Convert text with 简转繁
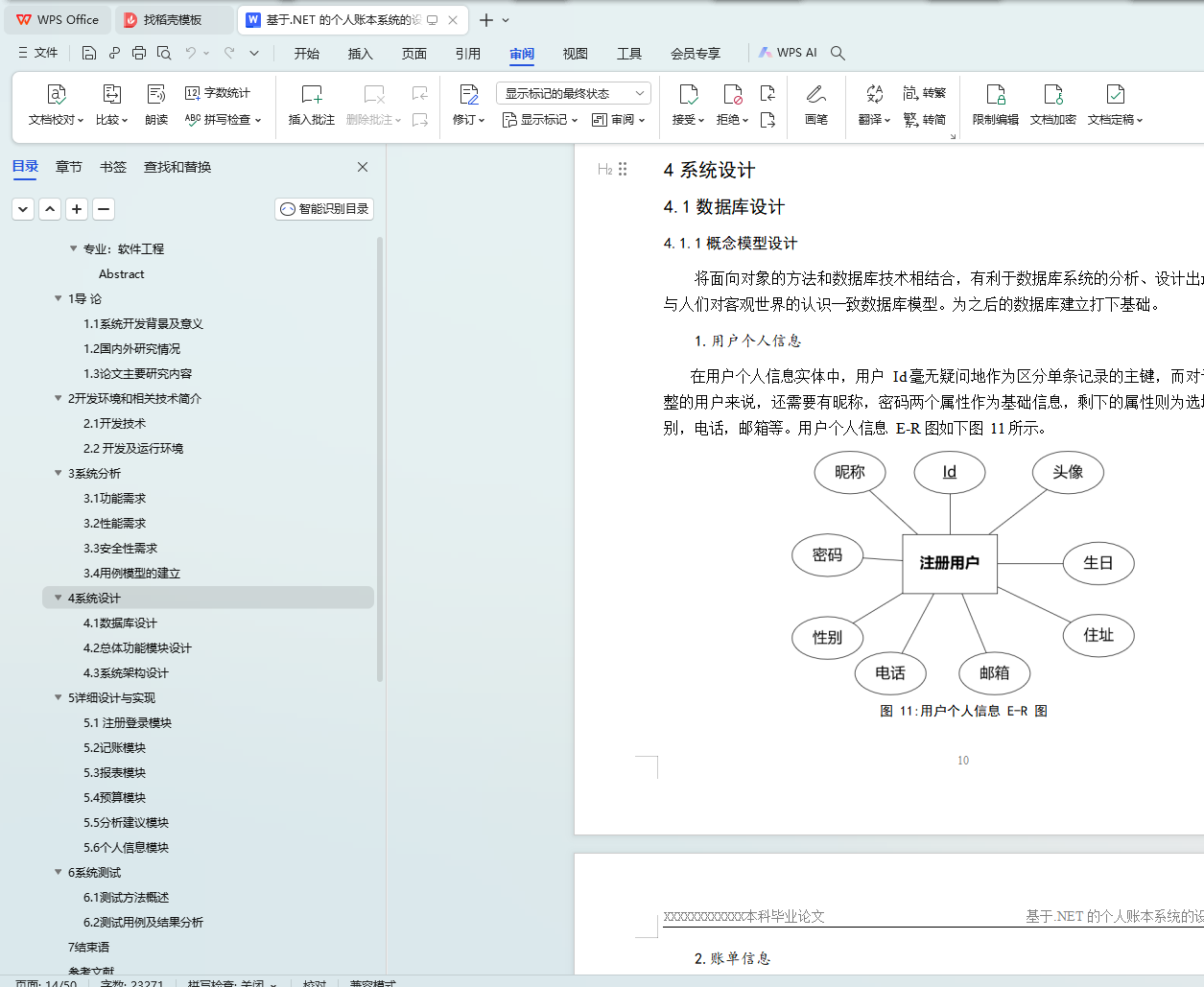1204x987 pixels. (925, 93)
